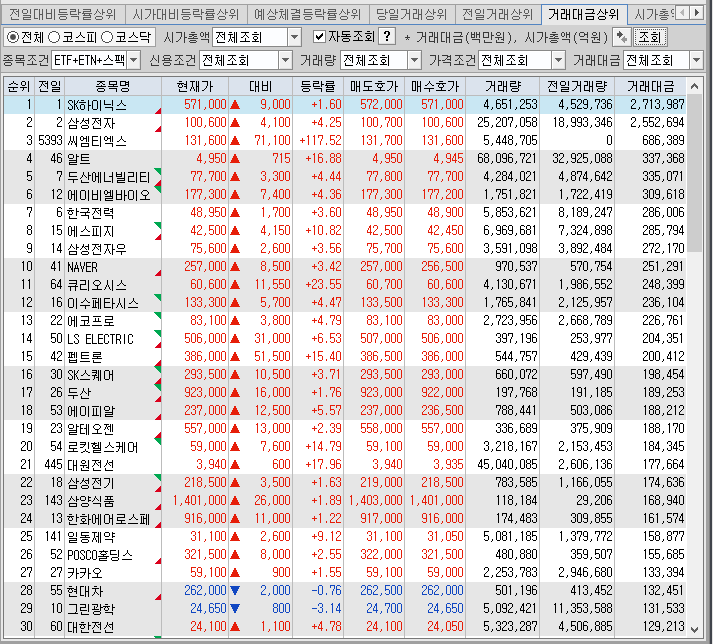Viewport: 713px width, 644px height.
Task: Click 현대차 change rate -0.76
Action: tap(326, 591)
